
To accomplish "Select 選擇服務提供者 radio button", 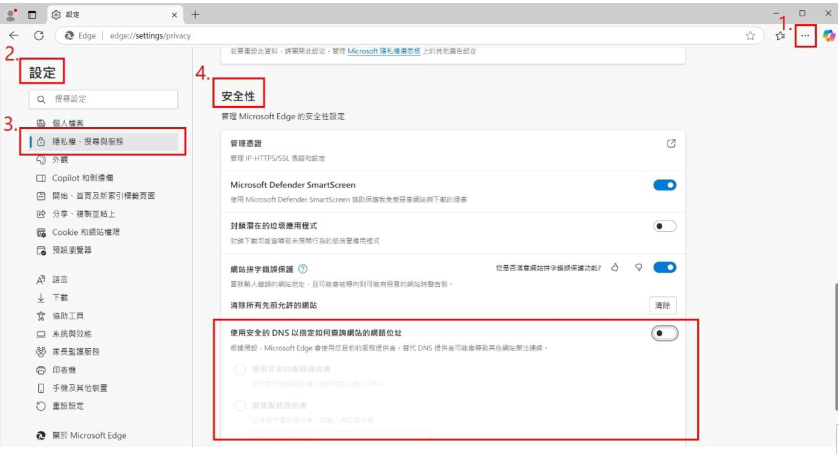I will [240, 406].
